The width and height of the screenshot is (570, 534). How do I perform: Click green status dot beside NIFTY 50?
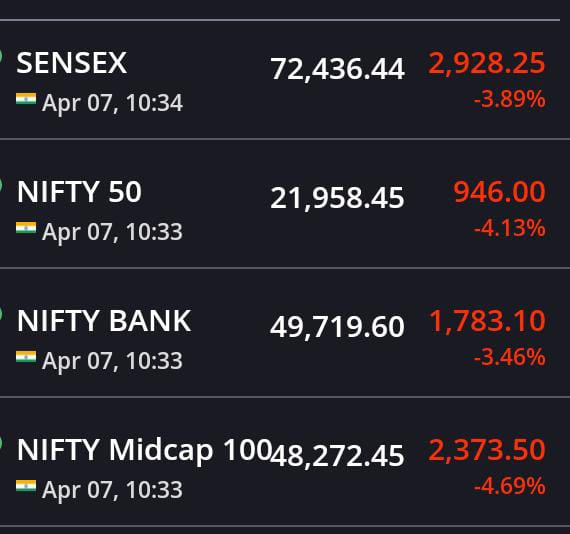(x=1, y=186)
